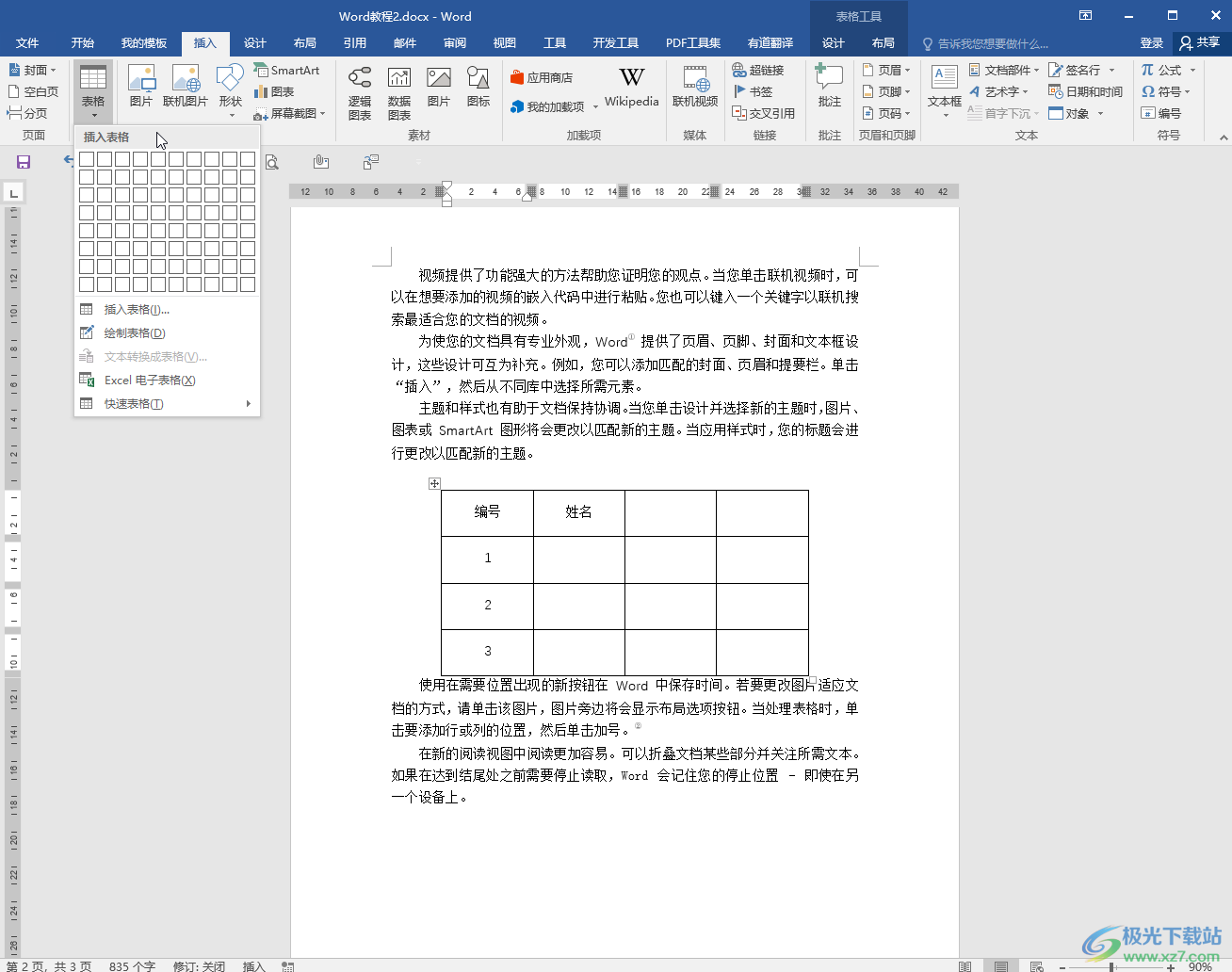Switch to print layout view in status bar
This screenshot has width=1232, height=972.
(x=1001, y=966)
